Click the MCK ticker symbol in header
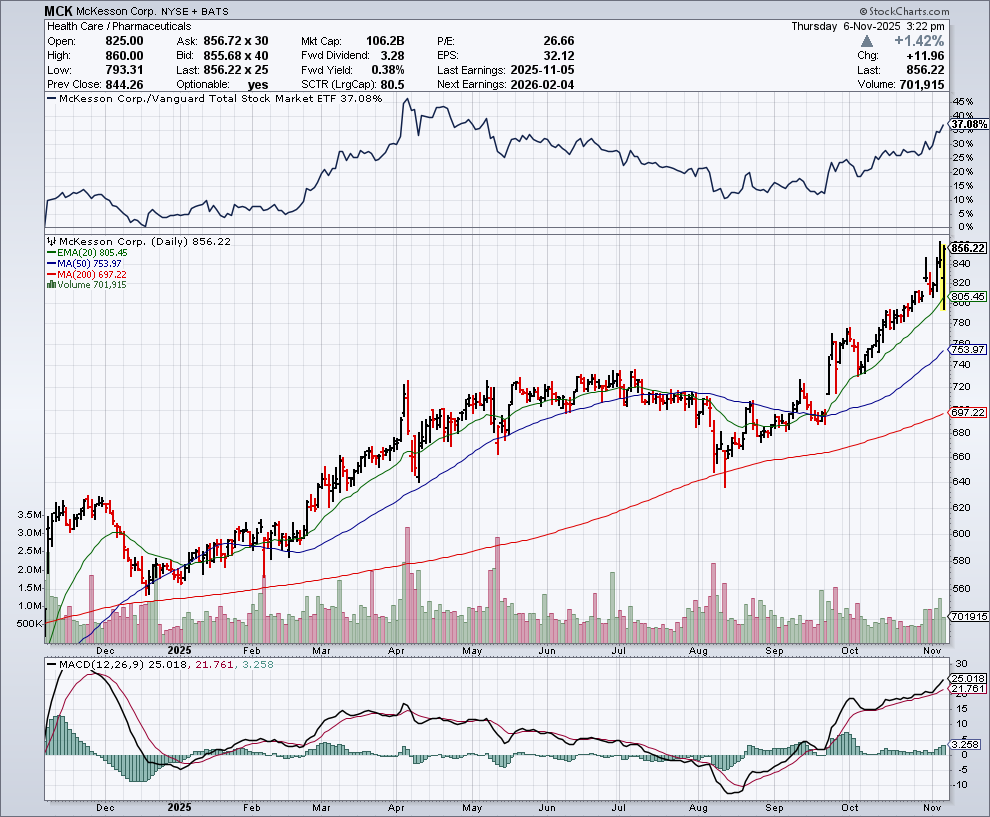Viewport: 990px width, 817px height. (x=59, y=11)
